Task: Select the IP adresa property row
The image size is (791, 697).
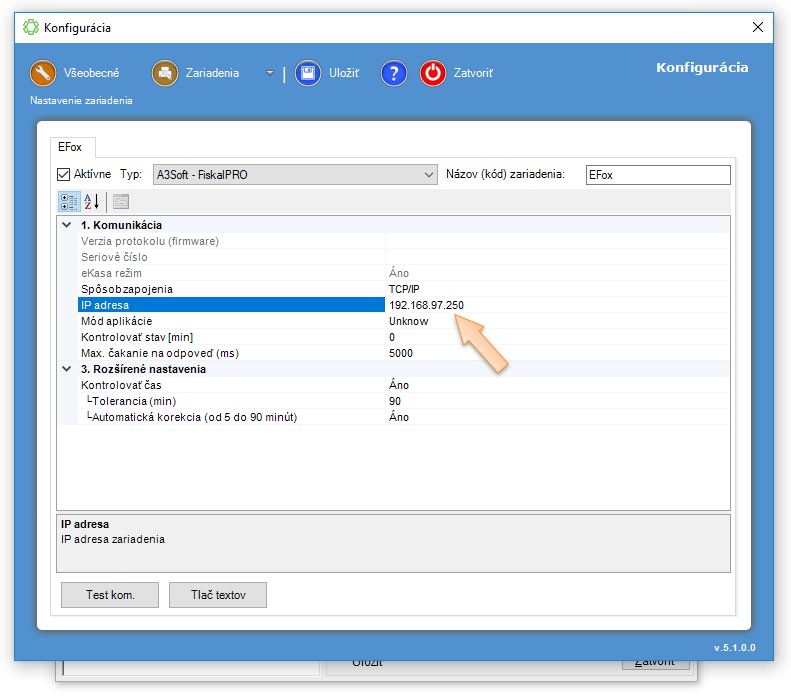Action: (x=230, y=305)
